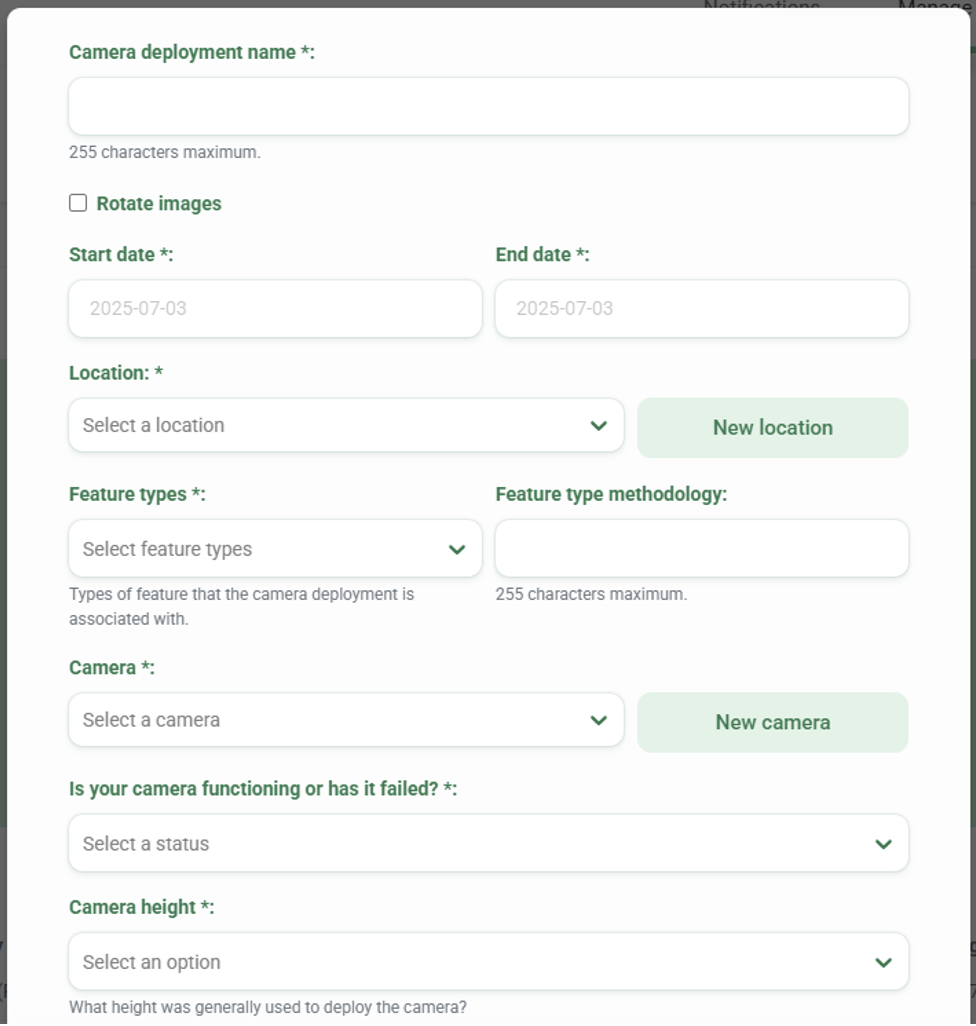The image size is (976, 1026).
Task: Expand the Select a status dropdown
Action: click(x=470, y=843)
